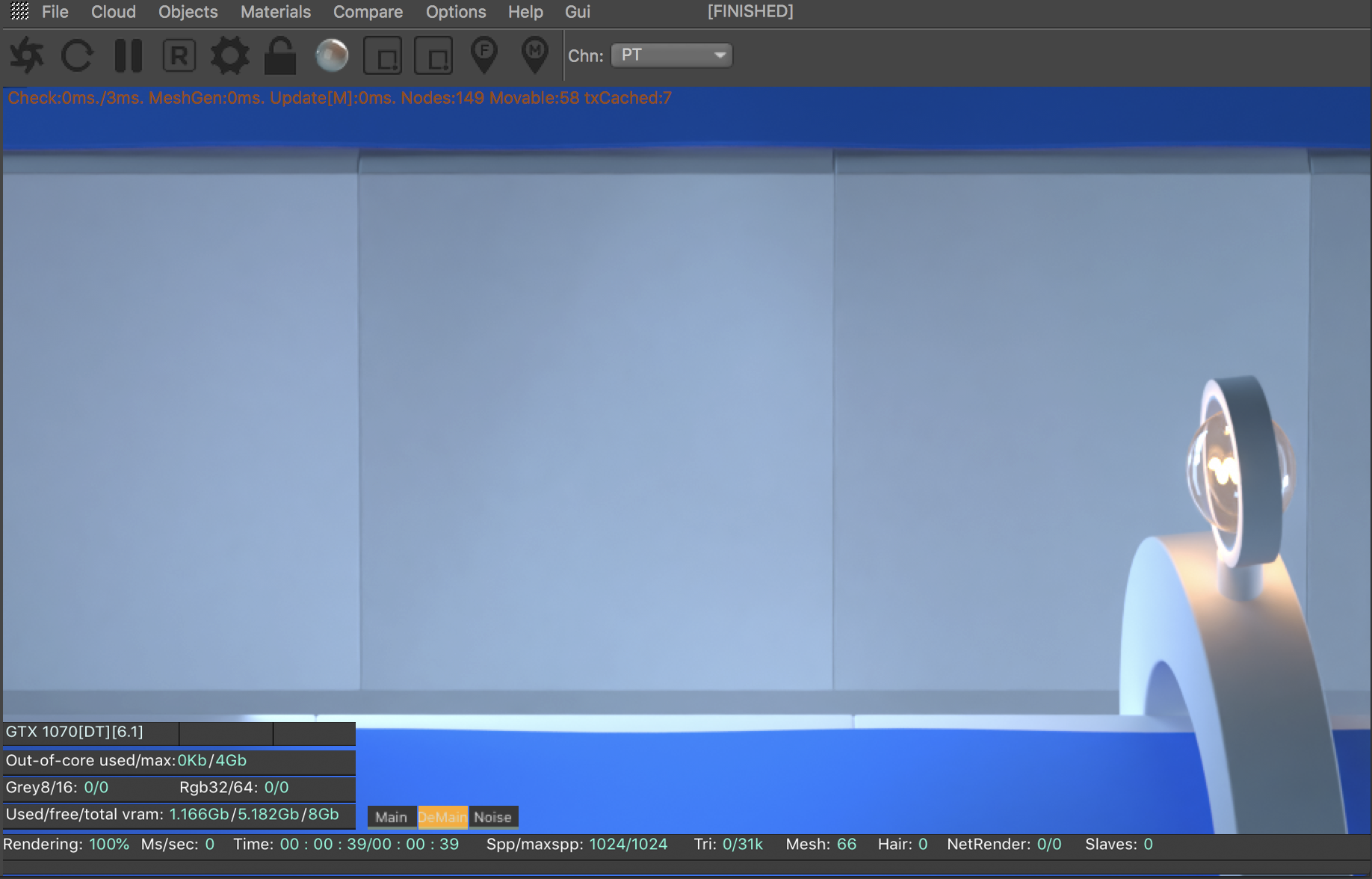Click the 'Ms/sec: 0' status entry
The image size is (1372, 879).
tap(178, 844)
